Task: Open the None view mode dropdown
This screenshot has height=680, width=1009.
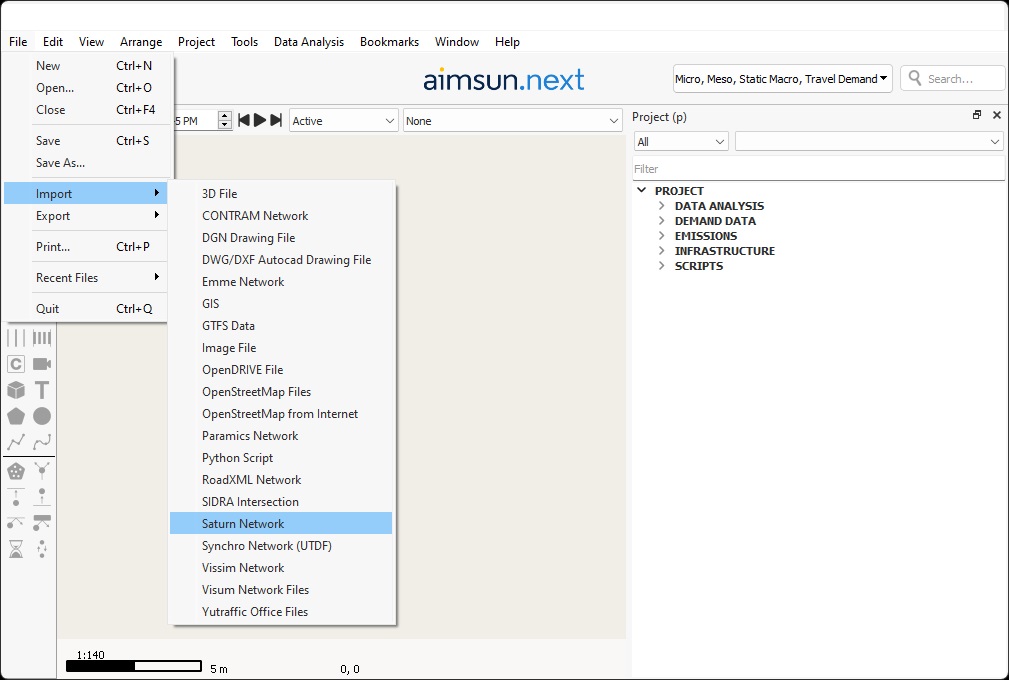Action: tap(512, 121)
